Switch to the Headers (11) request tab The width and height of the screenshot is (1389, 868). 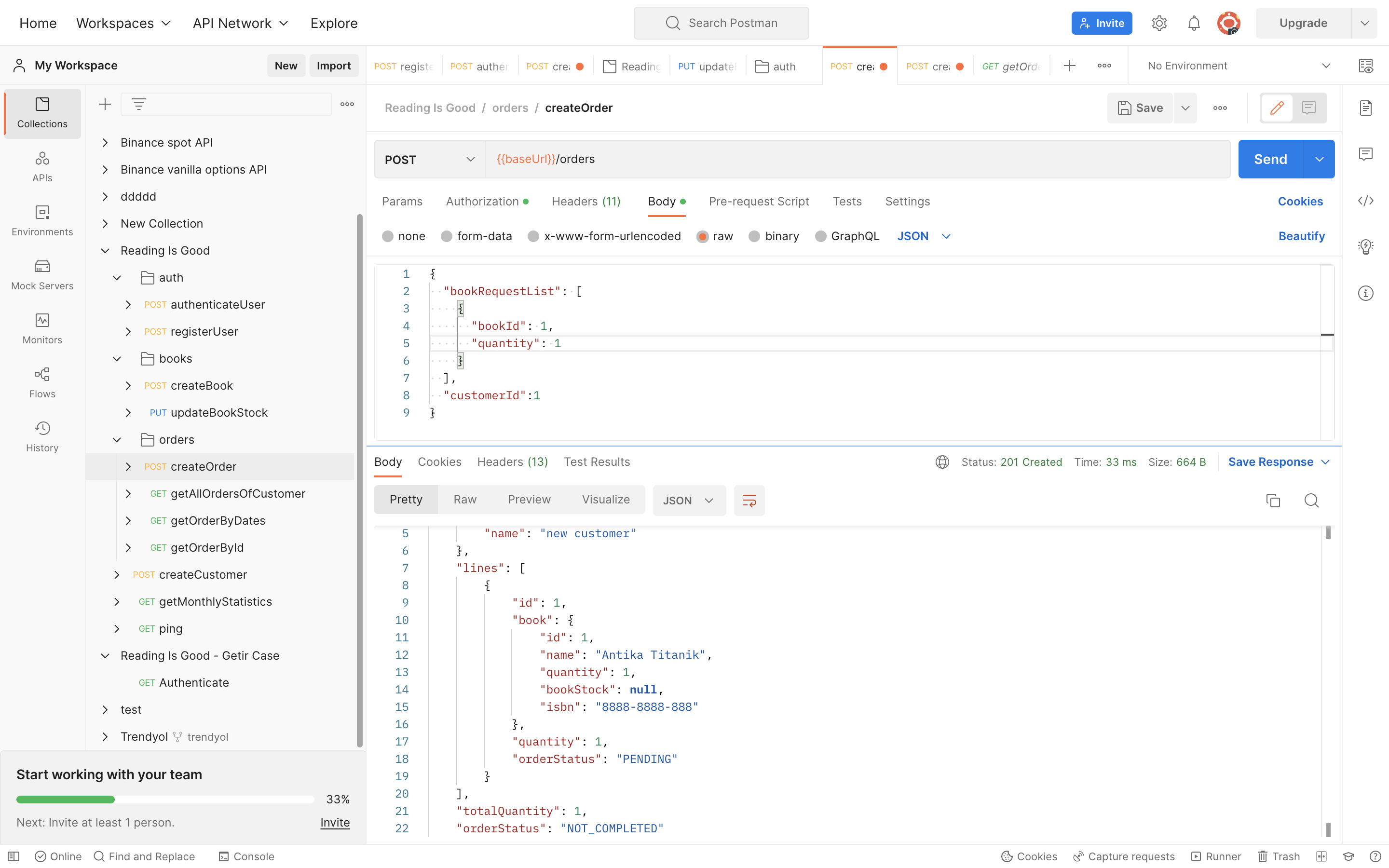coord(586,202)
